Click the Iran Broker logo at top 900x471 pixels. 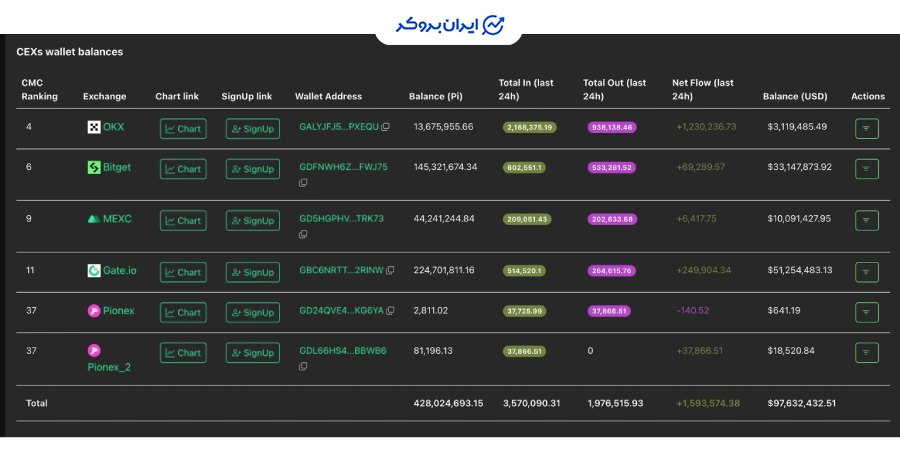pyautogui.click(x=449, y=25)
